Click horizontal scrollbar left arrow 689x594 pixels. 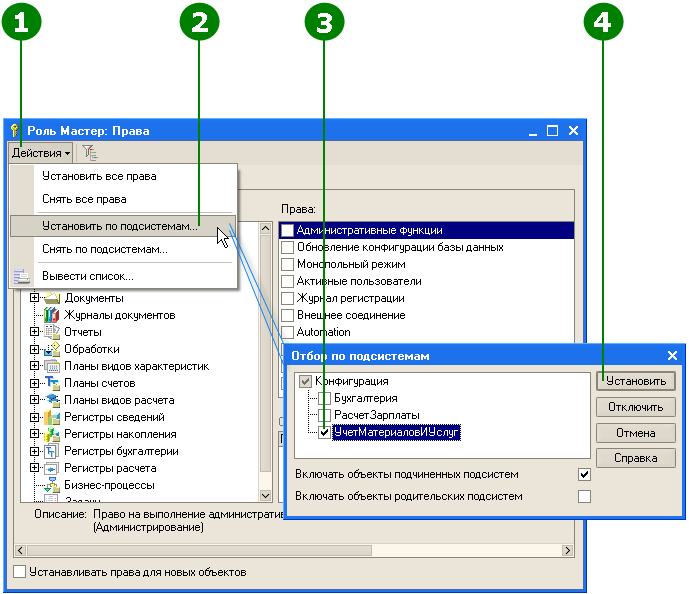(20, 550)
